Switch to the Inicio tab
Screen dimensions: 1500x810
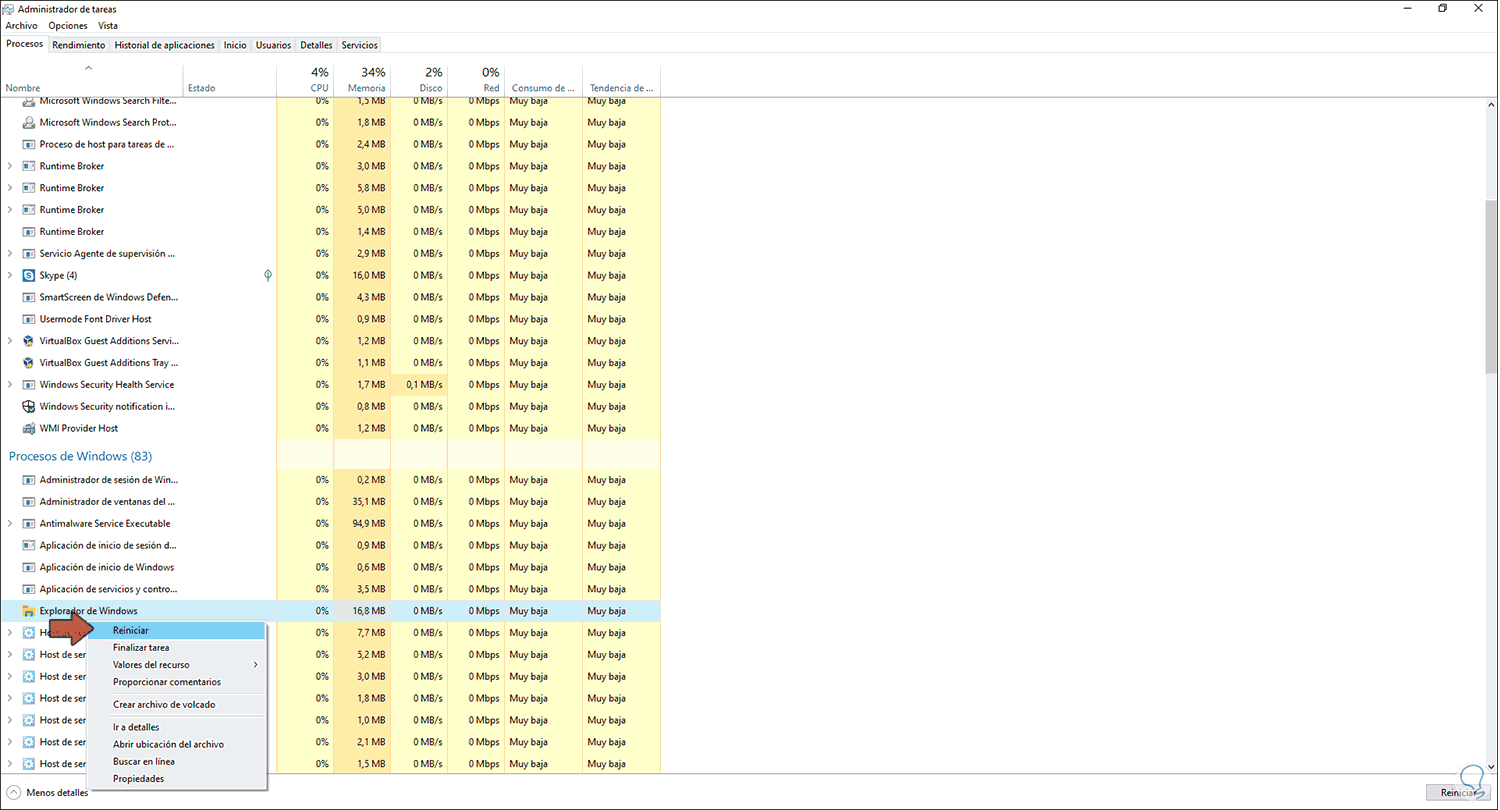point(235,45)
